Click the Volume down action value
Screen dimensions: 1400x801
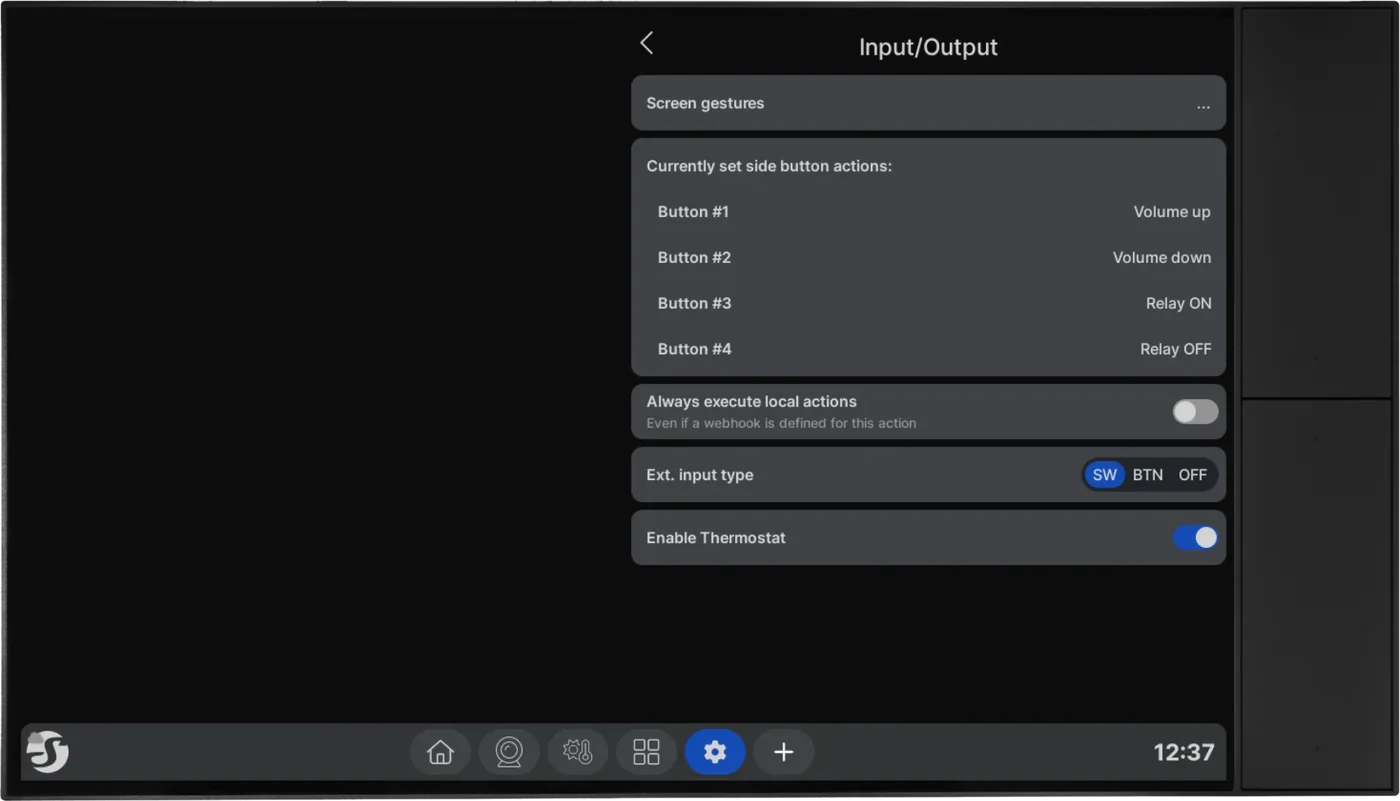click(1162, 258)
